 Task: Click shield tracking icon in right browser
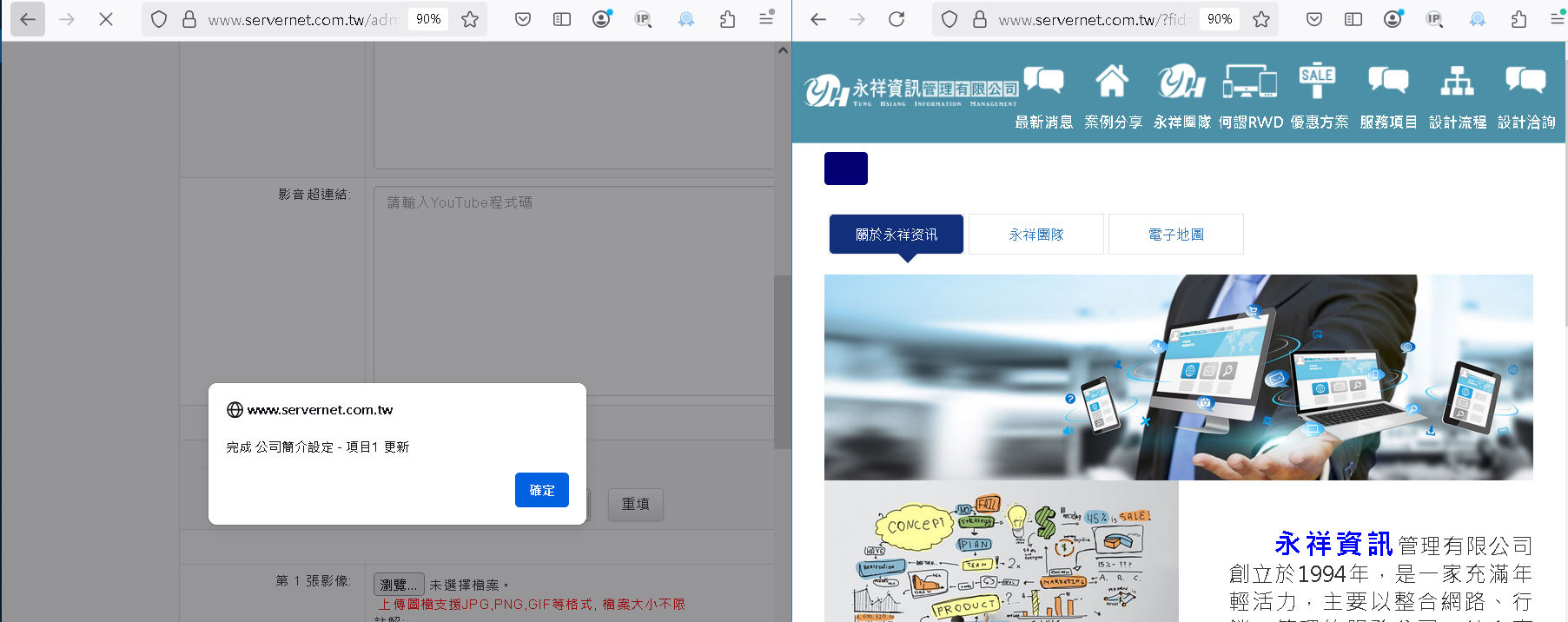pyautogui.click(x=949, y=19)
